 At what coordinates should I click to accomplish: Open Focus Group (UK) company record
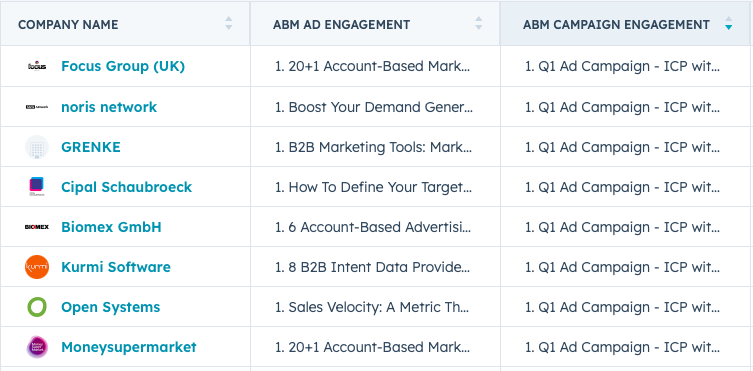pos(123,66)
